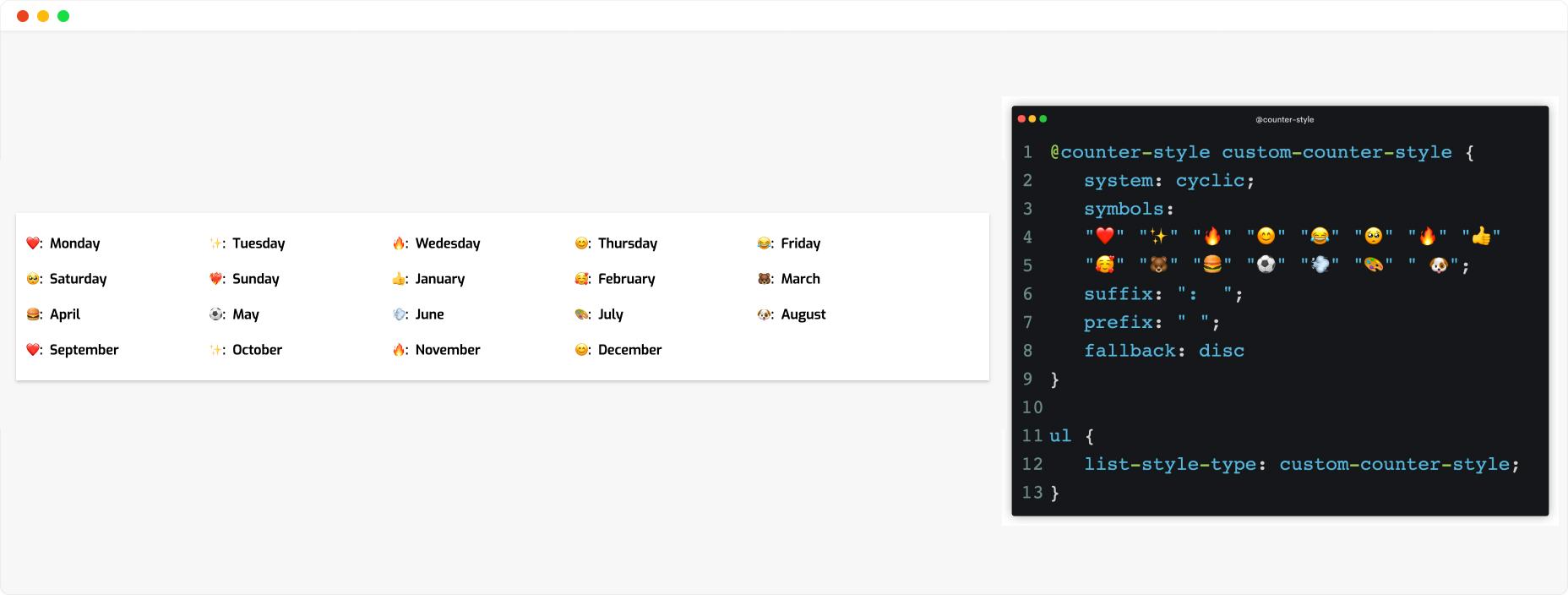Click the green dot of the outer window

click(x=63, y=16)
